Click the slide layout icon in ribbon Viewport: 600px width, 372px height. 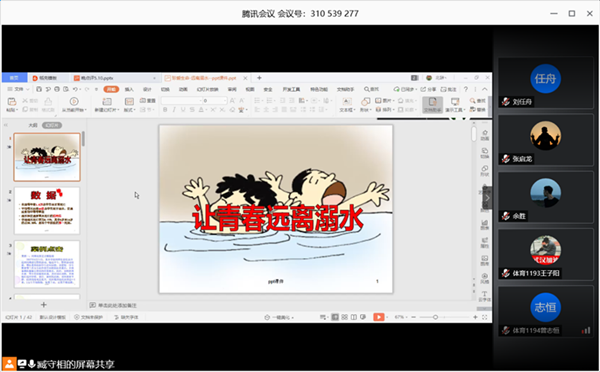click(x=129, y=101)
